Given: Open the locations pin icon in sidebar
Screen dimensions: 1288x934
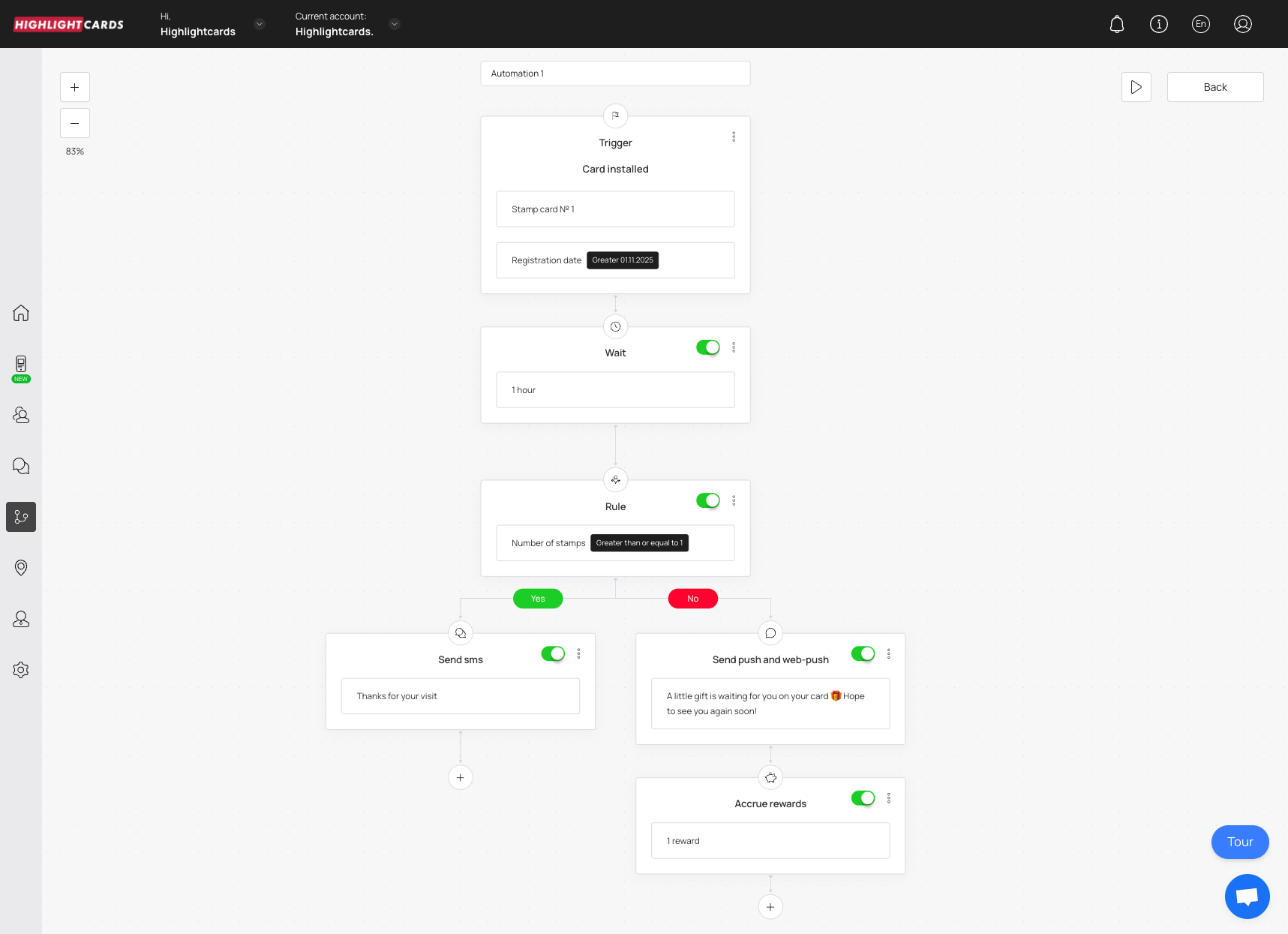Looking at the screenshot, I should click(21, 568).
